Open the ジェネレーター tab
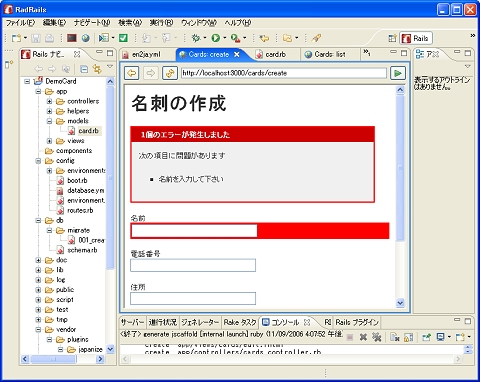 (200, 322)
